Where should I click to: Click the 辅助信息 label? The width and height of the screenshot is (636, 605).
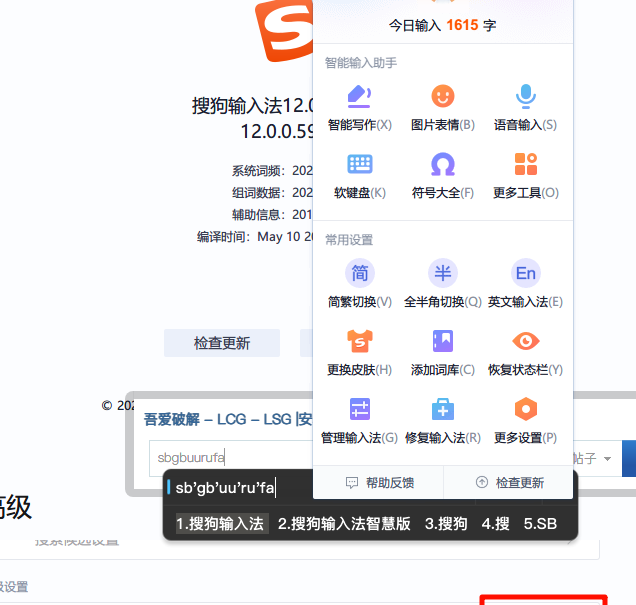(x=258, y=215)
